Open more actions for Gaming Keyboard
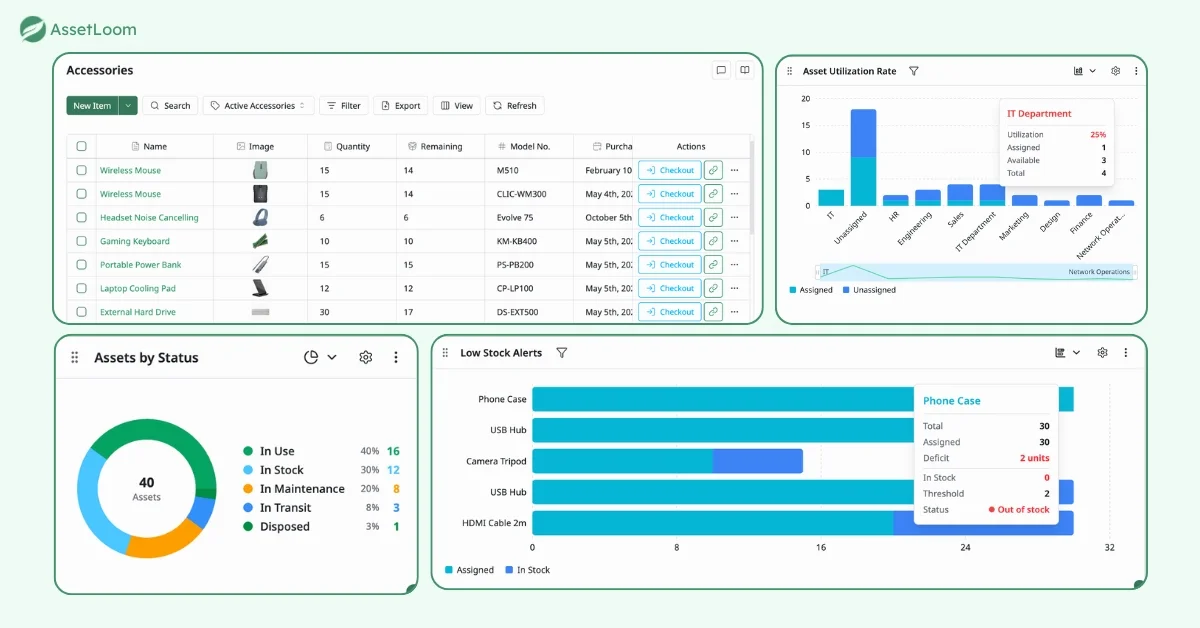 [735, 241]
